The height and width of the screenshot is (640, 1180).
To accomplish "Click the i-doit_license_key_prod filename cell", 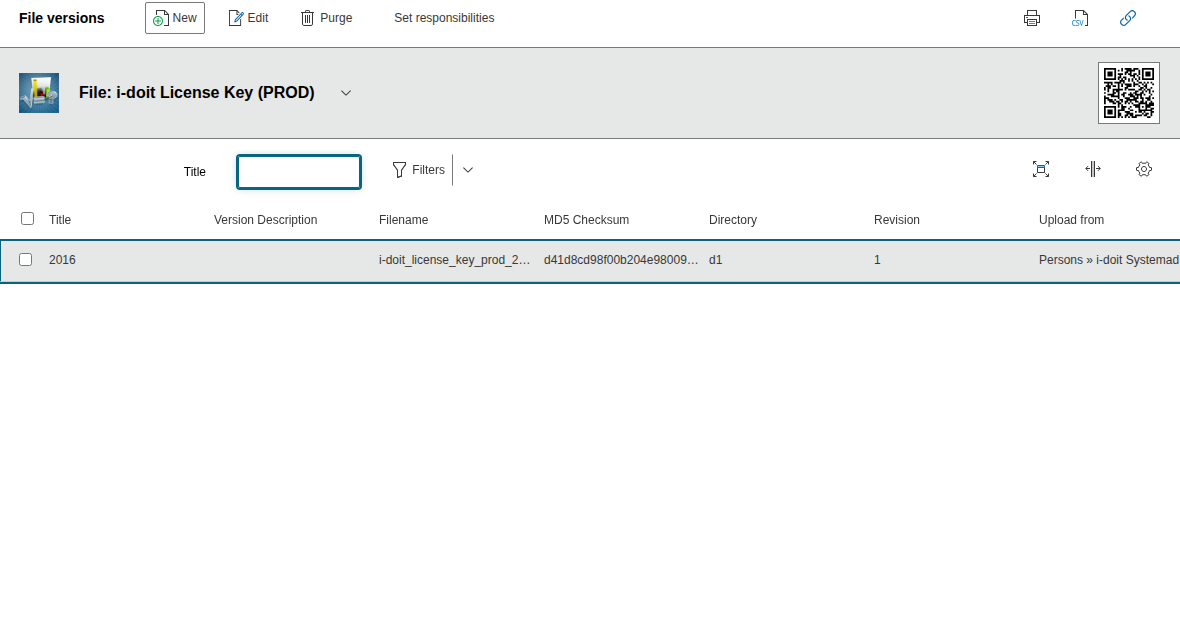I will [x=455, y=260].
